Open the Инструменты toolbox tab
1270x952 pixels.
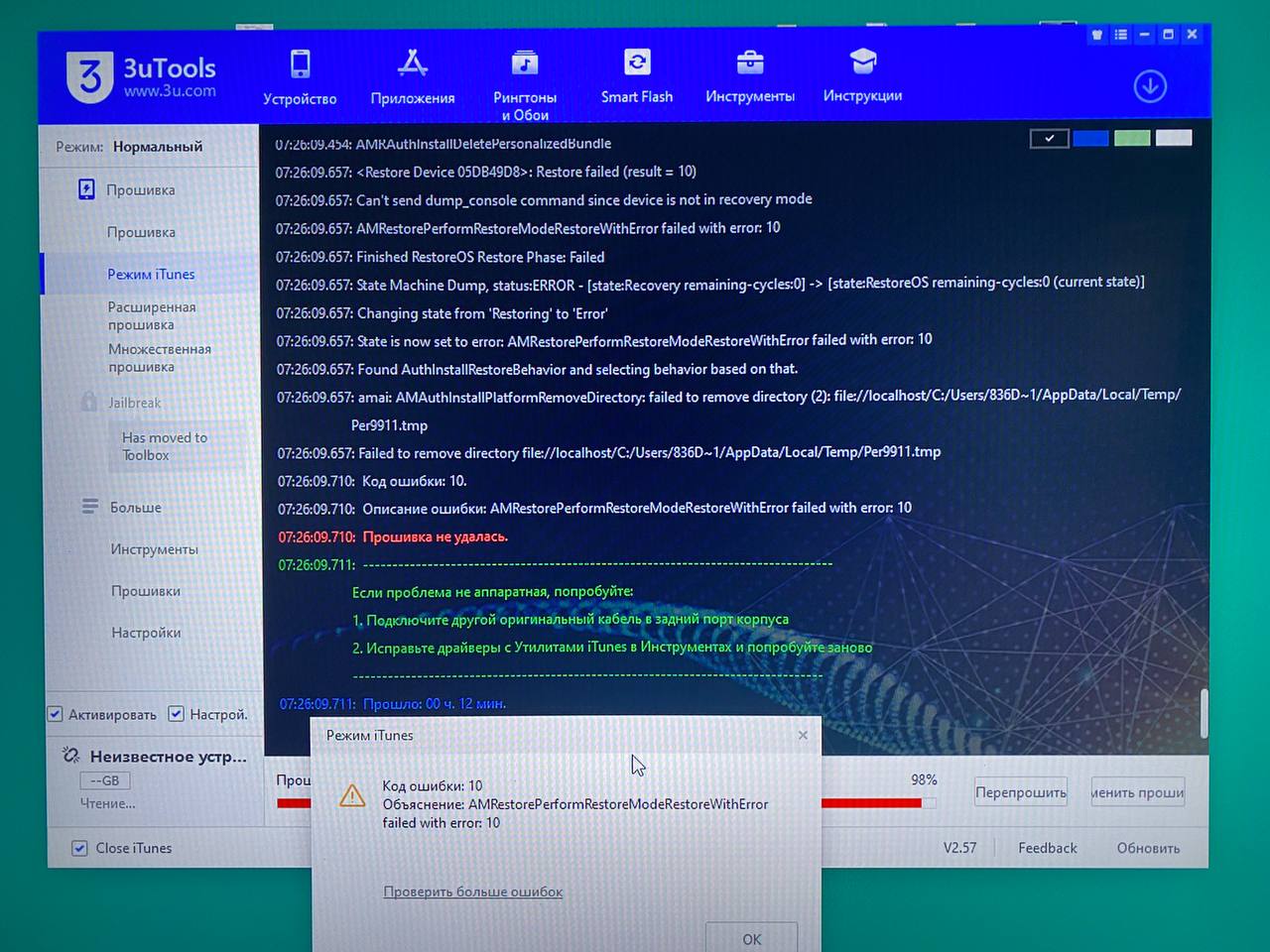[750, 77]
